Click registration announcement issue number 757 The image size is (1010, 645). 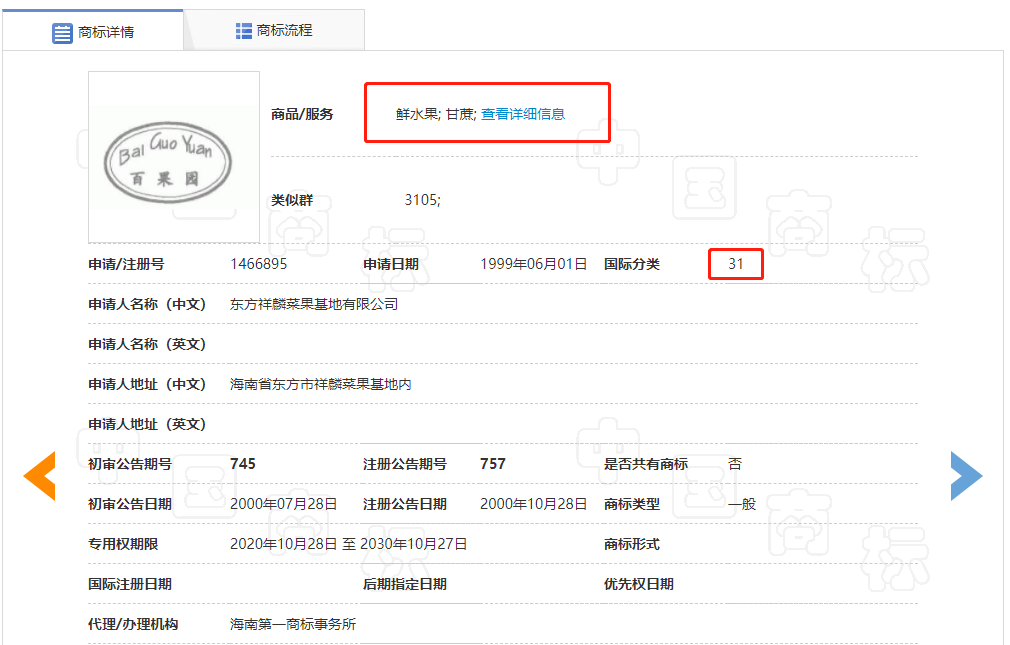[493, 464]
